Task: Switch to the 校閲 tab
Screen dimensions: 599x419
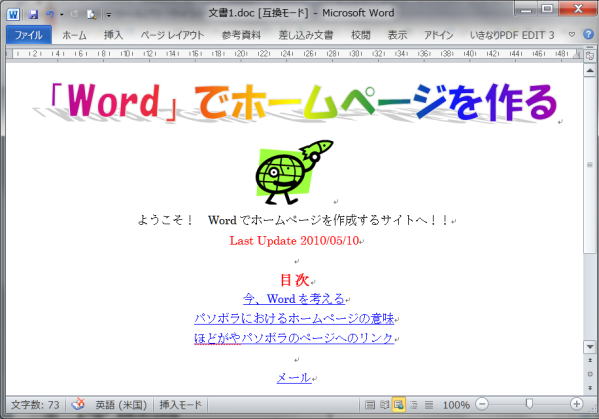Action: point(361,35)
